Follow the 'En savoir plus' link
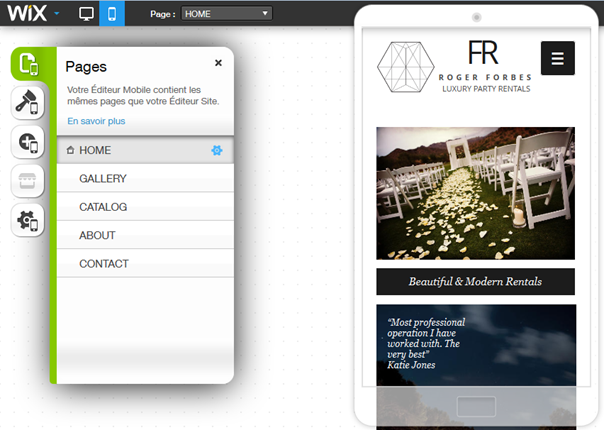Image resolution: width=604 pixels, height=430 pixels. 96,121
